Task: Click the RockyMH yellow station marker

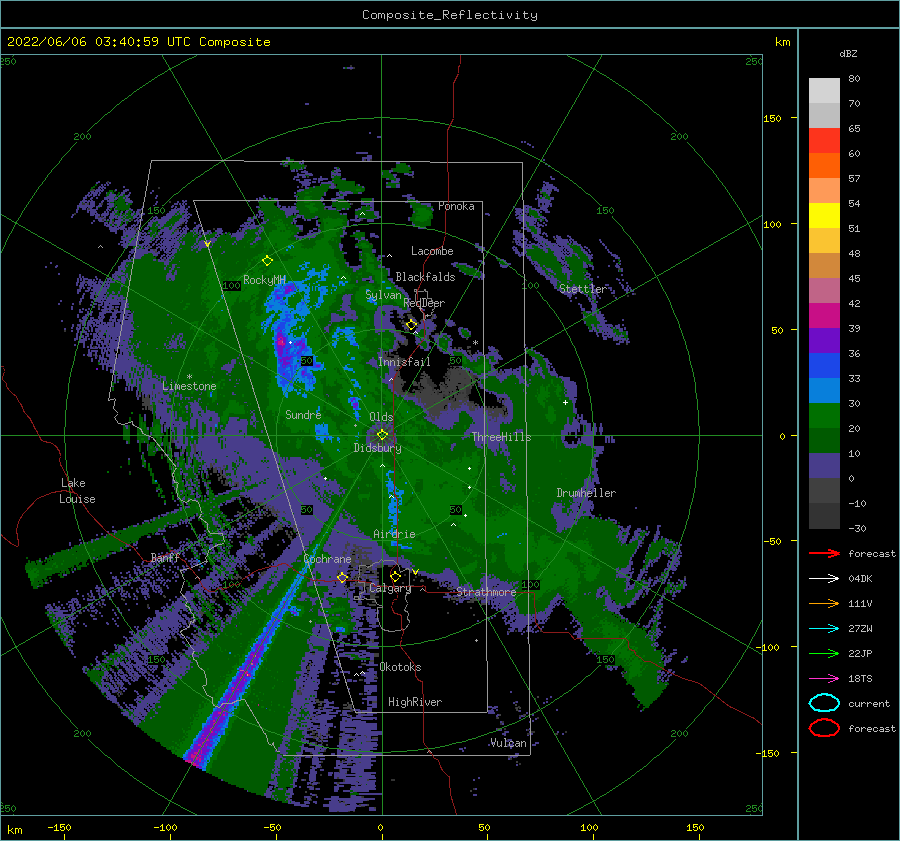Action: [x=267, y=261]
